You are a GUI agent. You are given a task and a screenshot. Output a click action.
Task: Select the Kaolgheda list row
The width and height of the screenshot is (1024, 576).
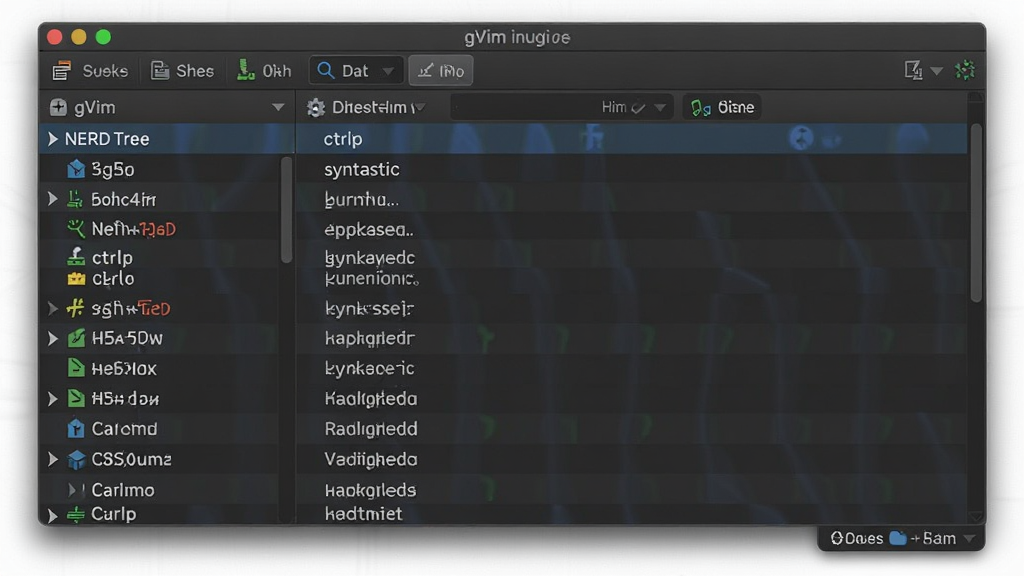pyautogui.click(x=632, y=398)
